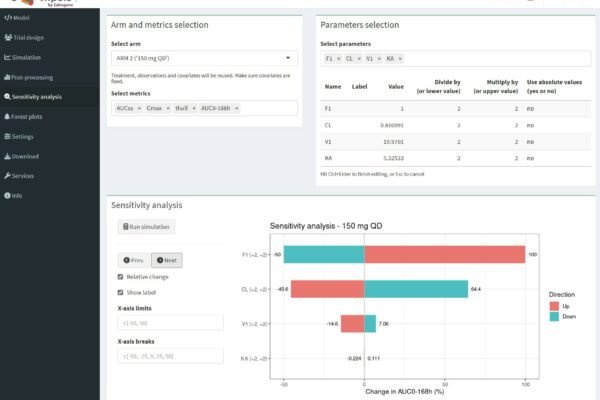Toggle the Show label checkbox
Viewport: 600px width, 400px height.
[121, 292]
